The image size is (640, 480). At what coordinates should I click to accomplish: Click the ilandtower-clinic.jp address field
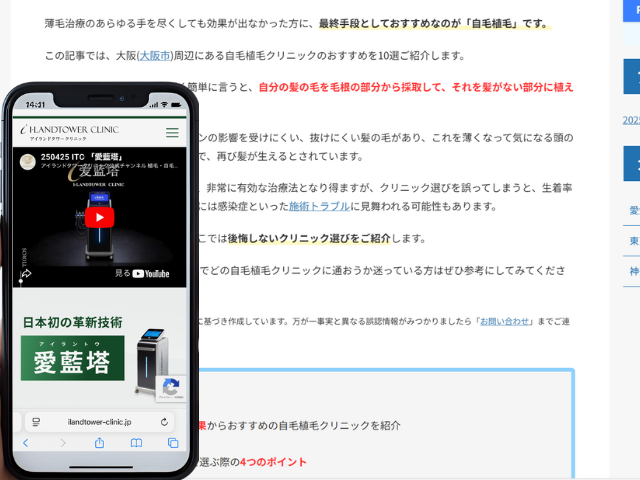tap(99, 422)
